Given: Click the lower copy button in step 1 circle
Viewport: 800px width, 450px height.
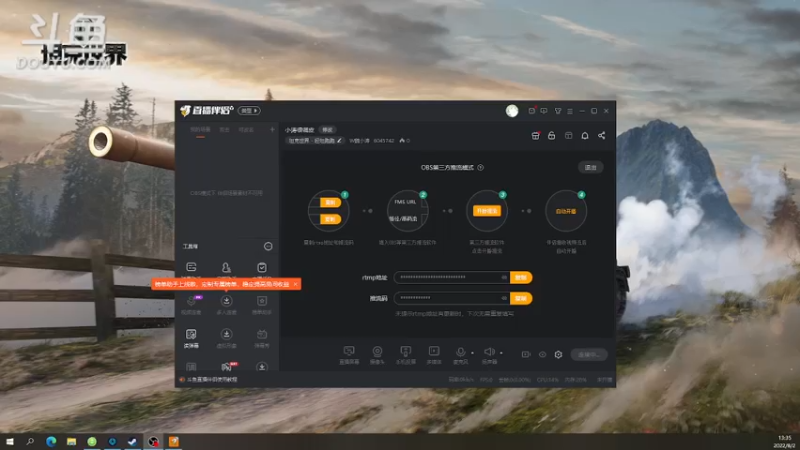Looking at the screenshot, I should tap(330, 219).
